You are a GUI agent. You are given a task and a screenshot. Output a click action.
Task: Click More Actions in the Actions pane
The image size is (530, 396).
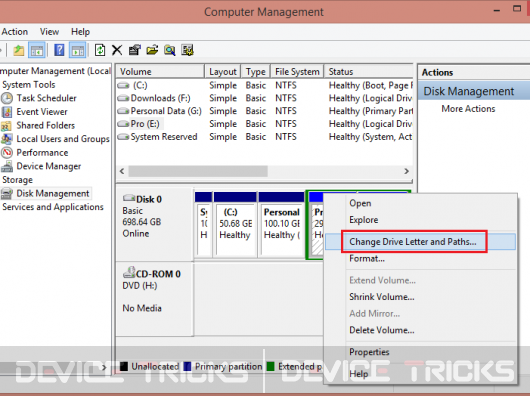pos(468,109)
